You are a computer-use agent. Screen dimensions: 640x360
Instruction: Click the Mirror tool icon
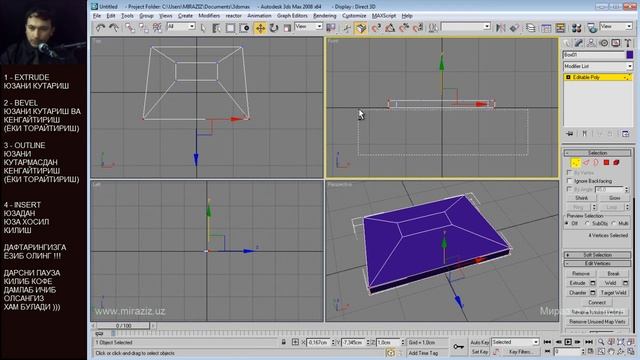500,28
